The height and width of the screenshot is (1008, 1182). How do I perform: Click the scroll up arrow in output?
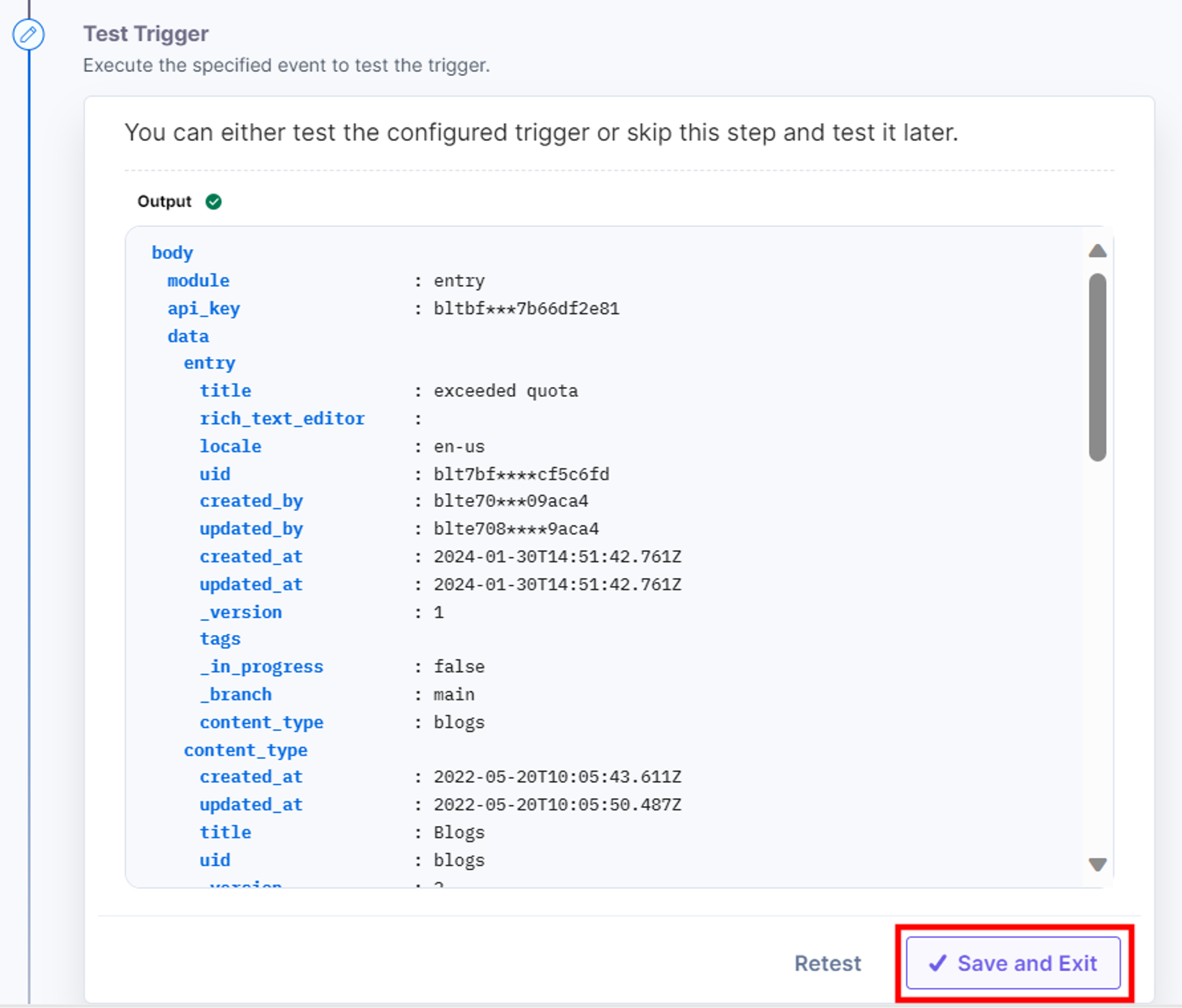(1098, 251)
